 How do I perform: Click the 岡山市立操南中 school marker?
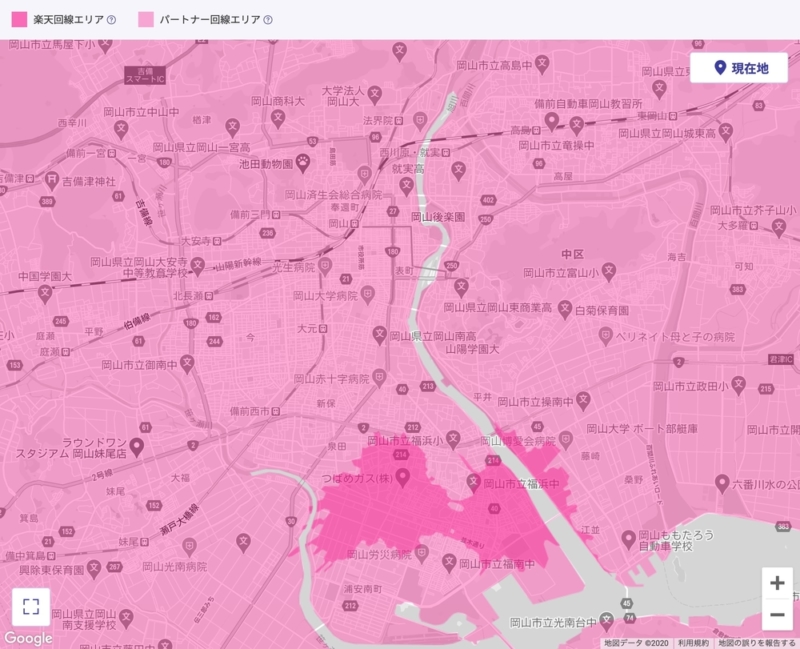coord(583,400)
